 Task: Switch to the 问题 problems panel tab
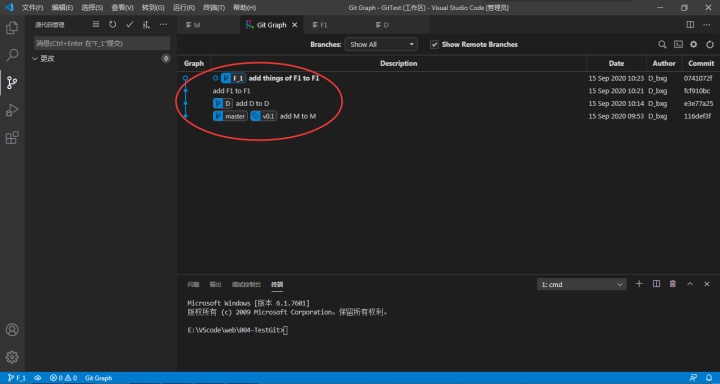coord(193,284)
